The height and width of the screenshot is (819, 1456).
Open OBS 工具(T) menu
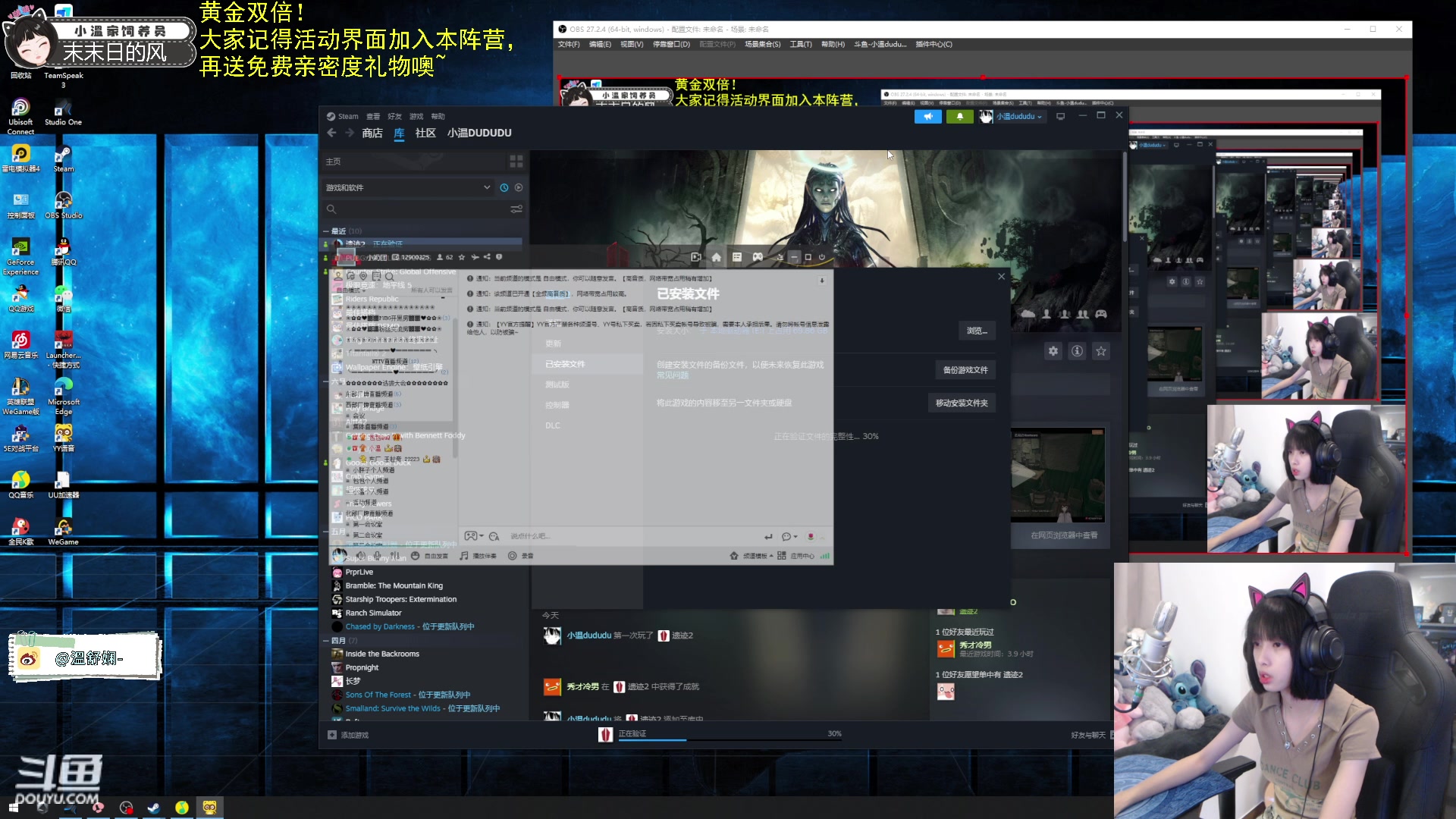pos(801,44)
